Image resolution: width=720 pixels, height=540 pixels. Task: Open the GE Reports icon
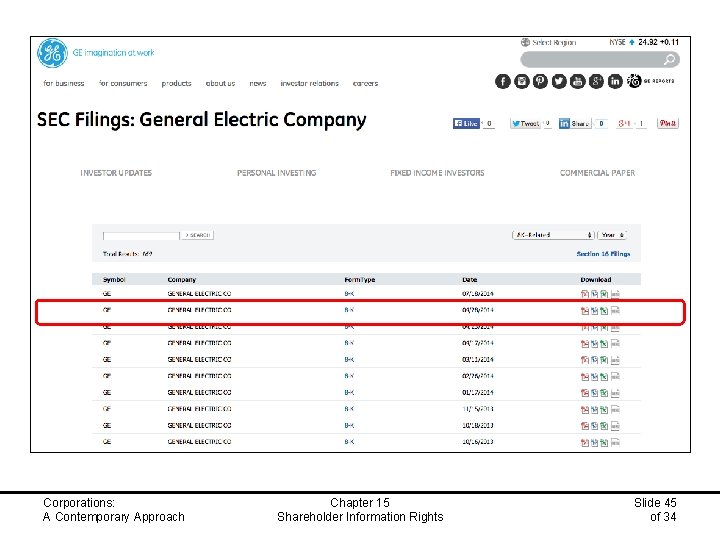634,81
